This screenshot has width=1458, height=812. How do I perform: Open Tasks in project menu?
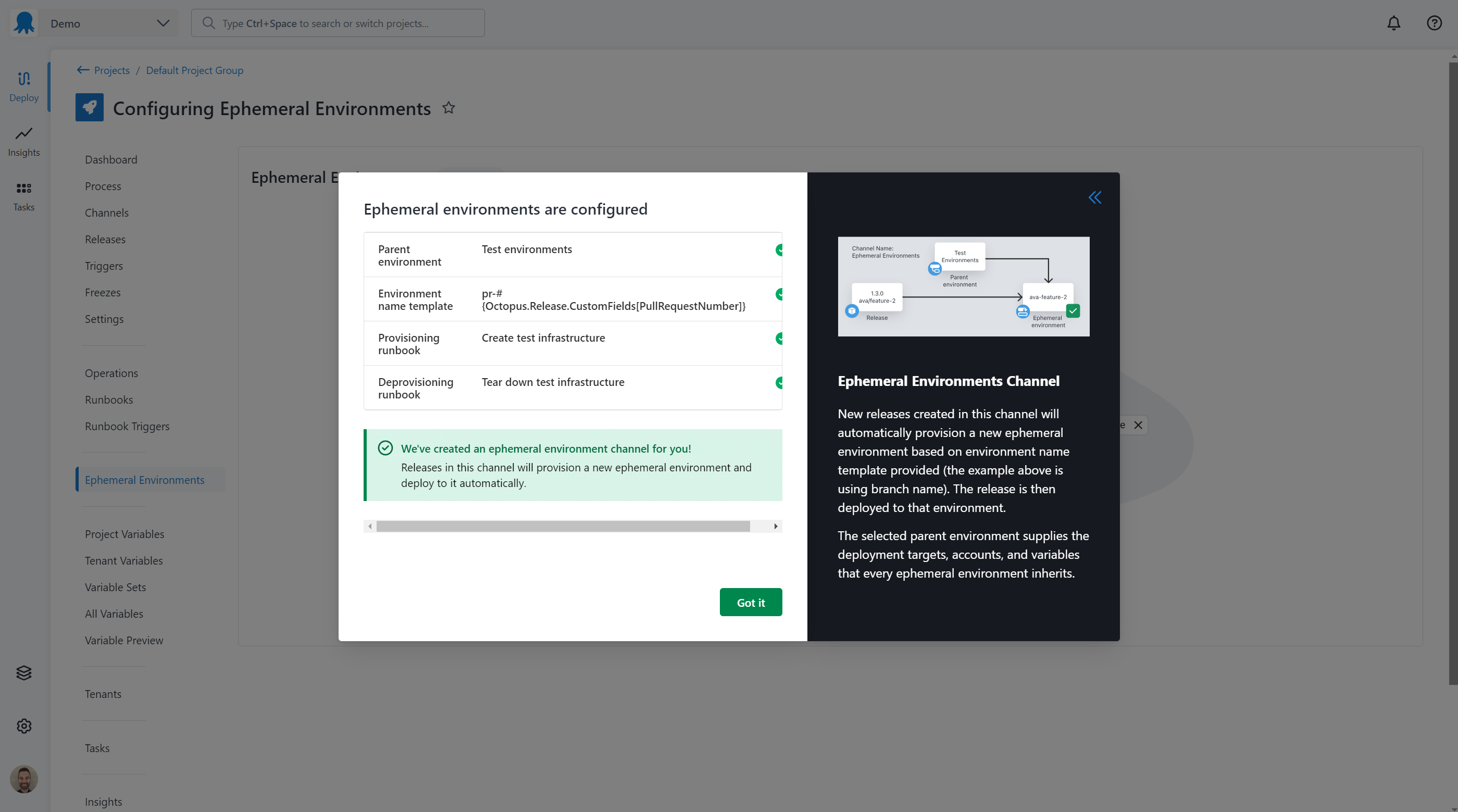97,748
